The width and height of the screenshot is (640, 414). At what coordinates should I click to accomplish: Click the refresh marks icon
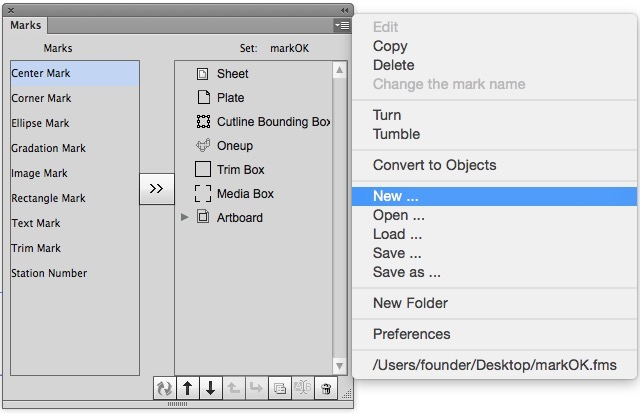pyautogui.click(x=165, y=389)
